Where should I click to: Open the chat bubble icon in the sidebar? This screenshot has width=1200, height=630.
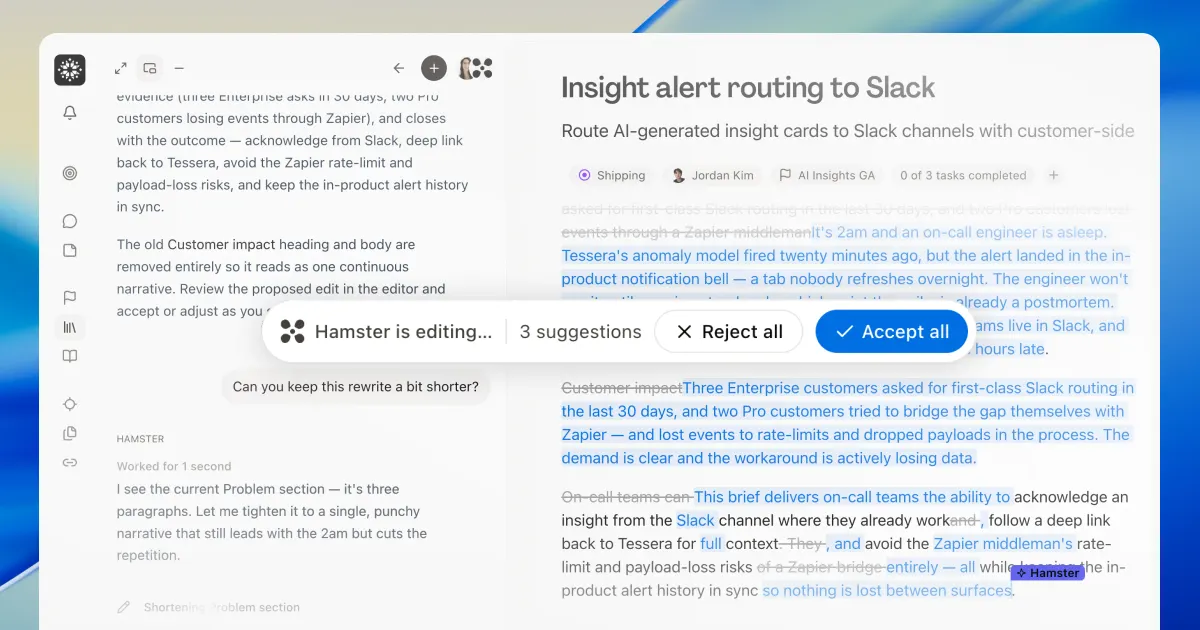[70, 221]
